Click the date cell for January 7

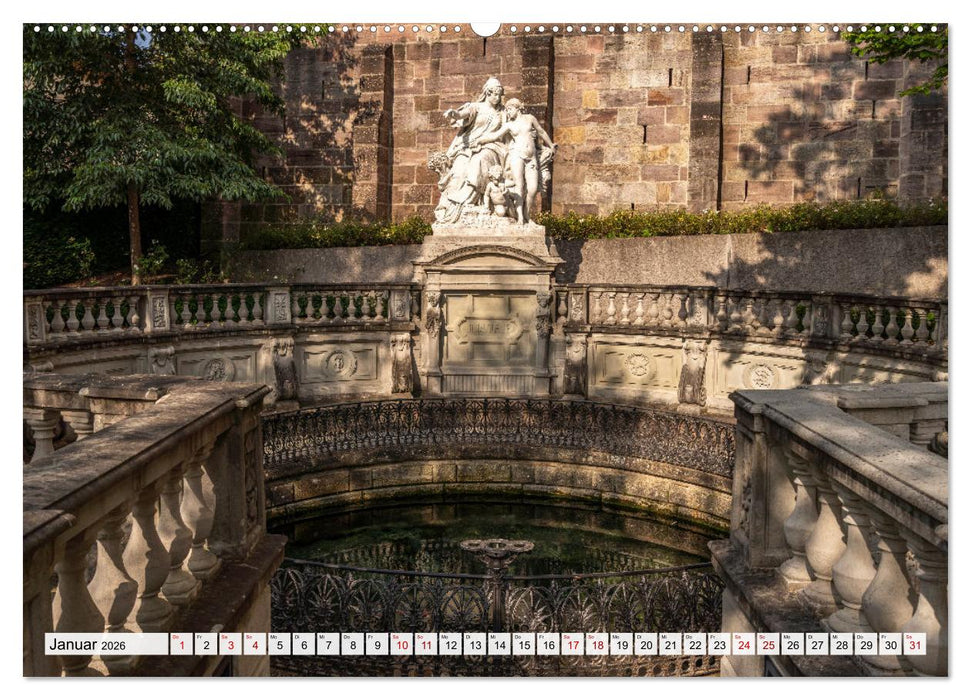coord(330,647)
